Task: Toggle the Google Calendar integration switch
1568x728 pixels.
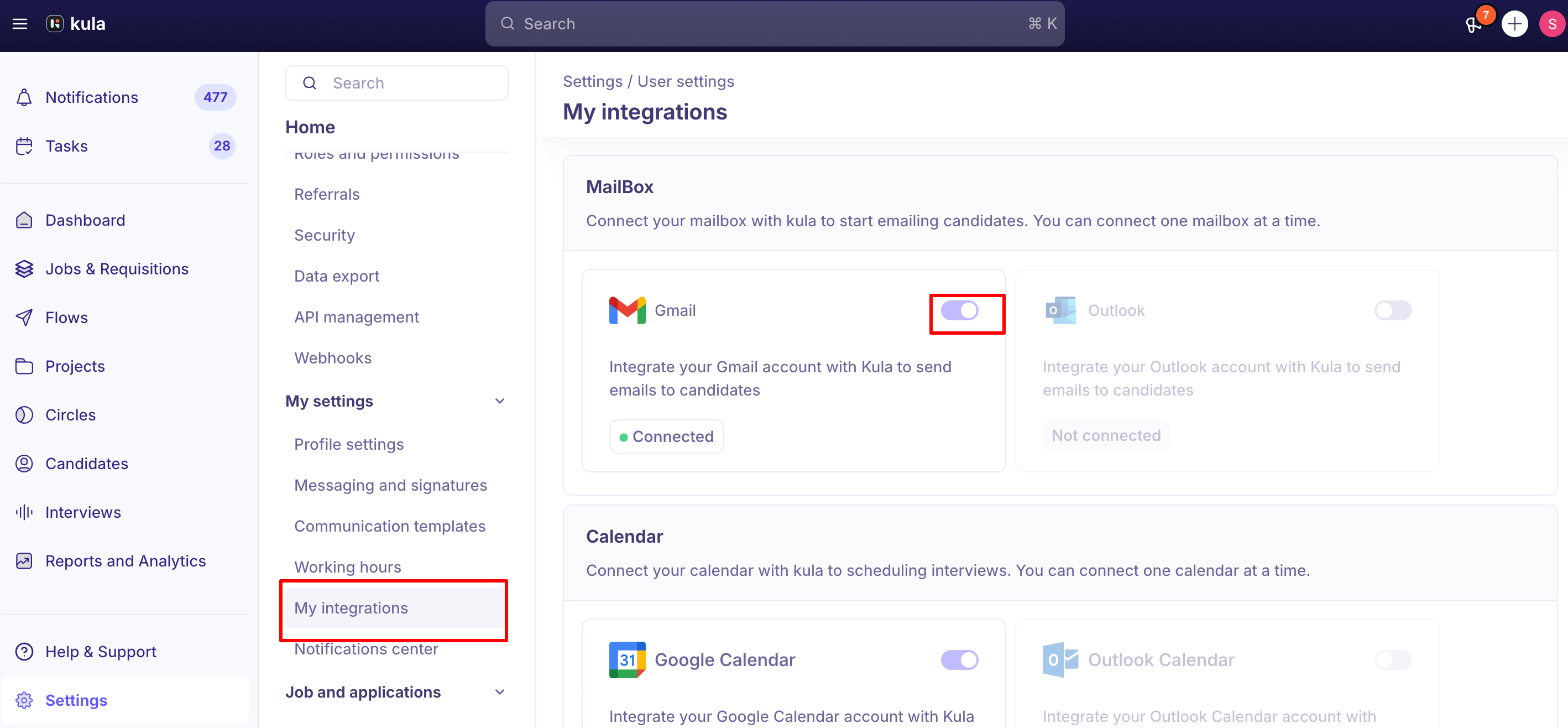Action: point(959,660)
